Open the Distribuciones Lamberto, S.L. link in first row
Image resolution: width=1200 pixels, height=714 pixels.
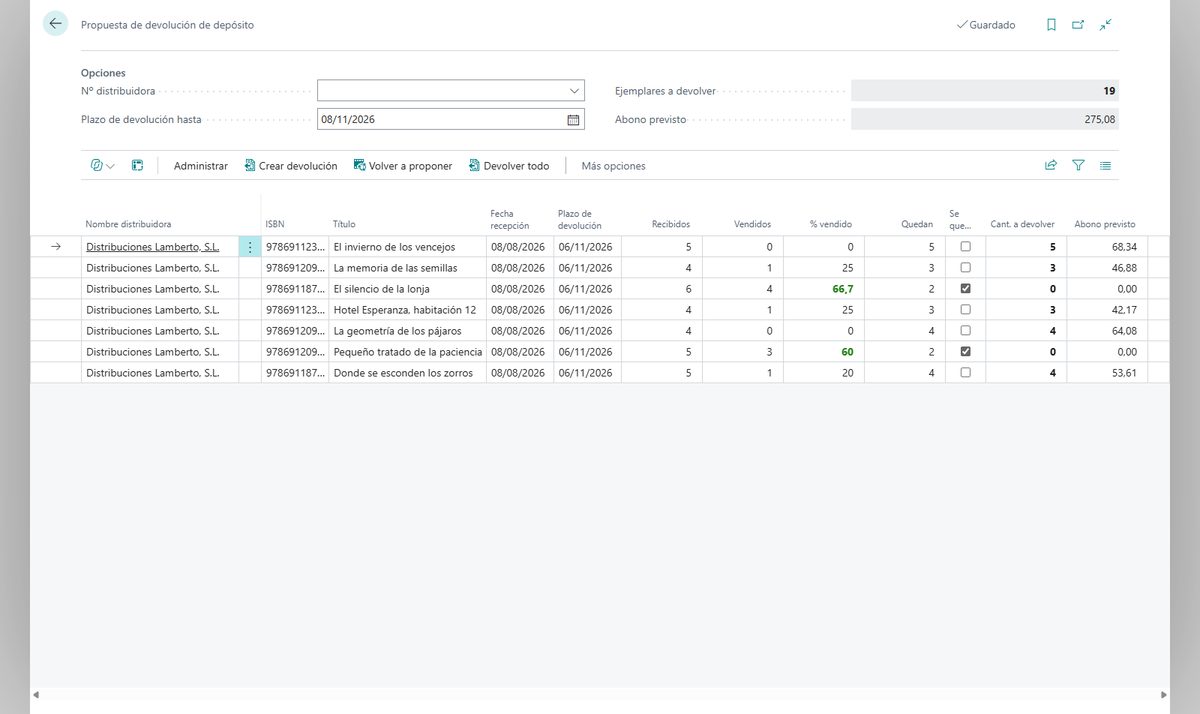coord(153,247)
